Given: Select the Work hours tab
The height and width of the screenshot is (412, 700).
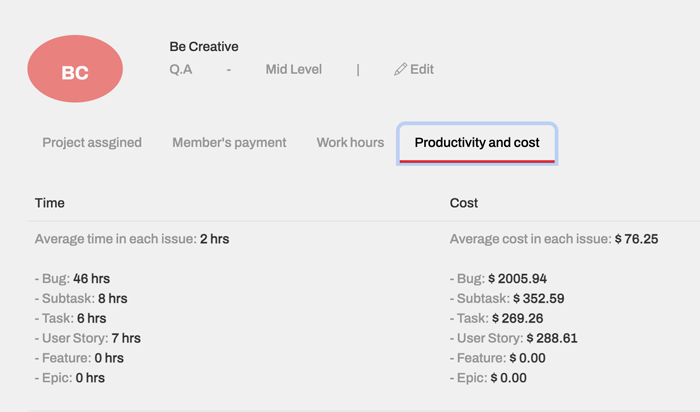Looking at the screenshot, I should pyautogui.click(x=350, y=142).
